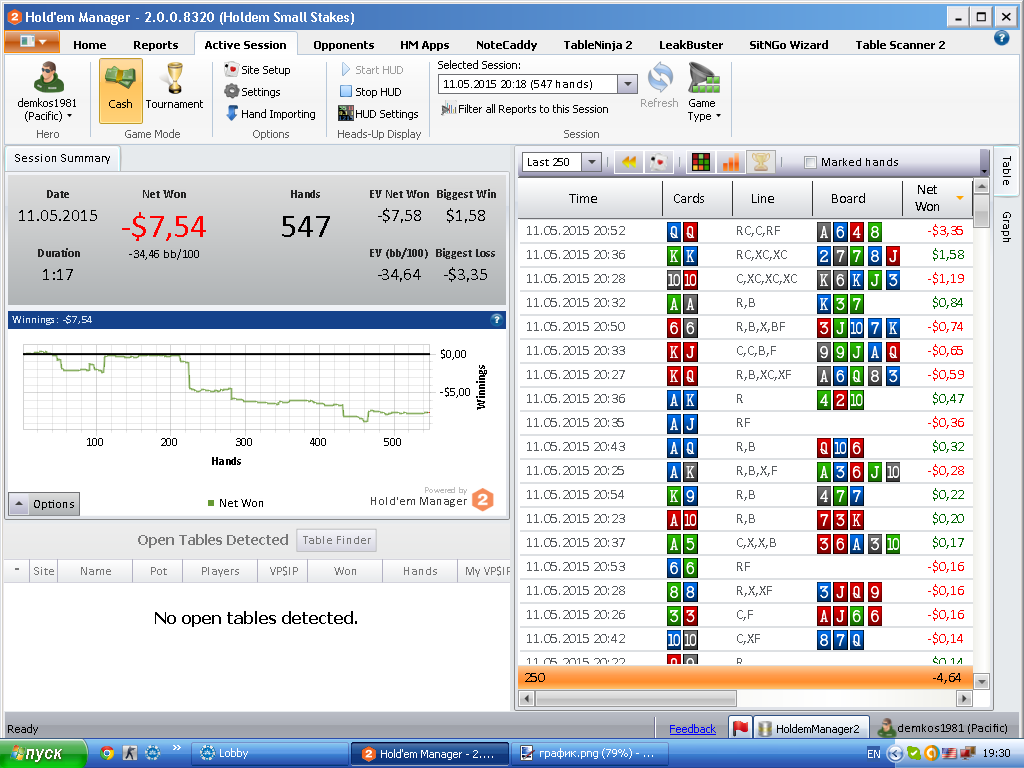Click HoldemManager2 database status item
1024x768 pixels.
[x=810, y=728]
